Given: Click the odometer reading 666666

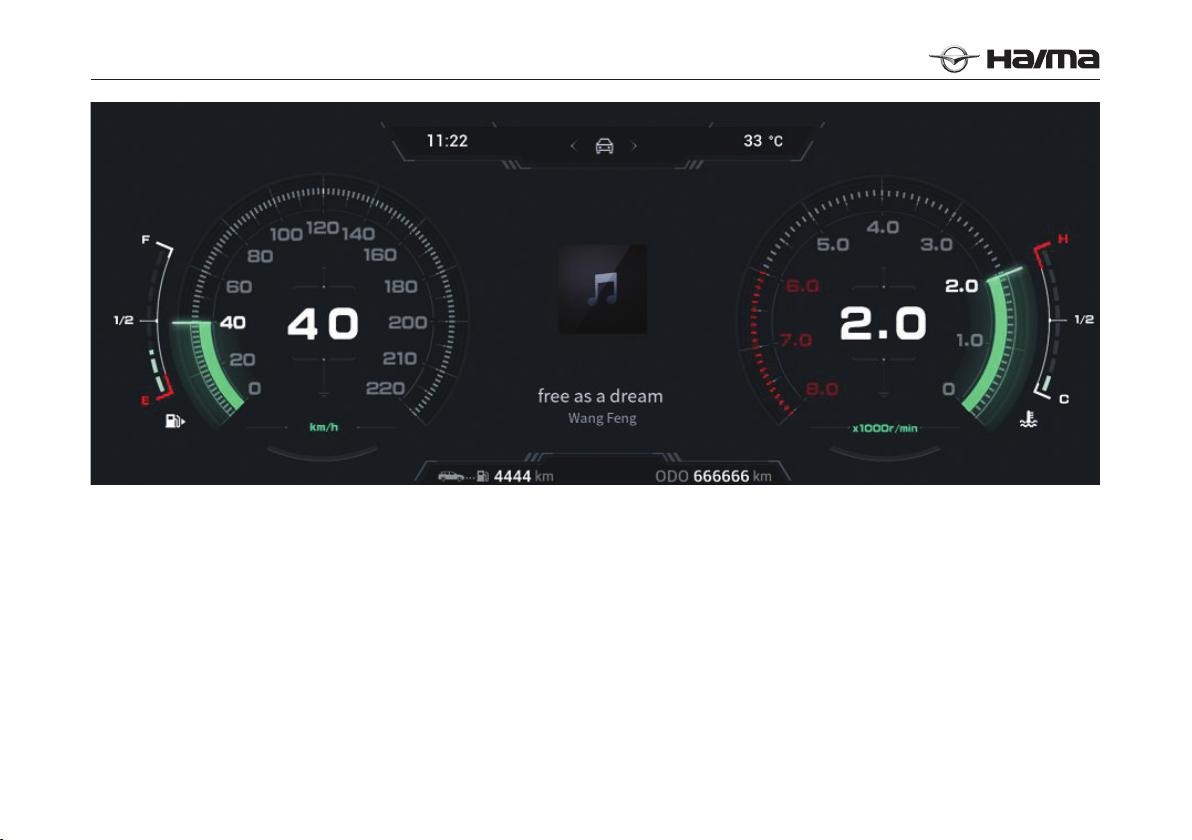Looking at the screenshot, I should [x=721, y=477].
